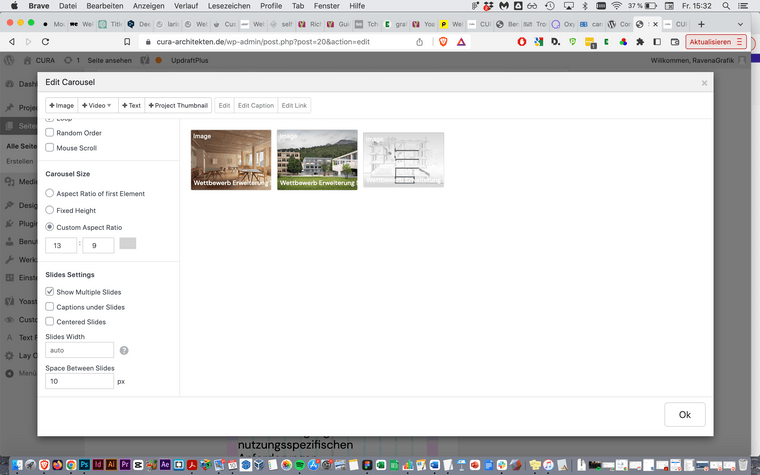The width and height of the screenshot is (760, 475).
Task: Select the first carousel image thumbnail
Action: coord(230,158)
